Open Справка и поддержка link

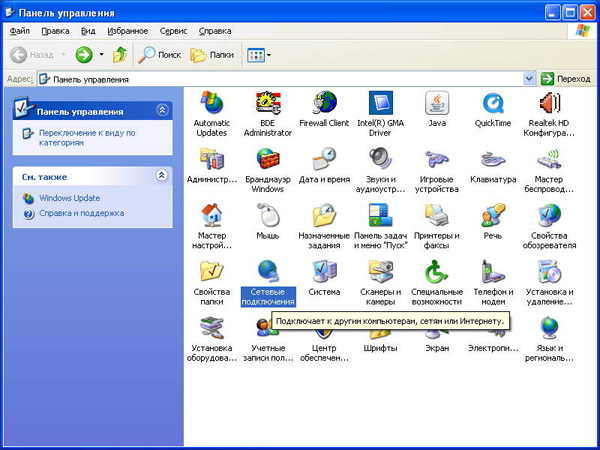[82, 213]
